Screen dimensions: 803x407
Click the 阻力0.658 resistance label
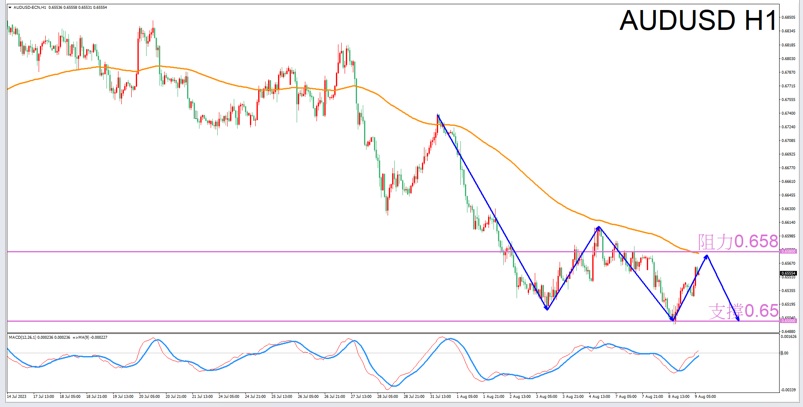click(x=738, y=242)
